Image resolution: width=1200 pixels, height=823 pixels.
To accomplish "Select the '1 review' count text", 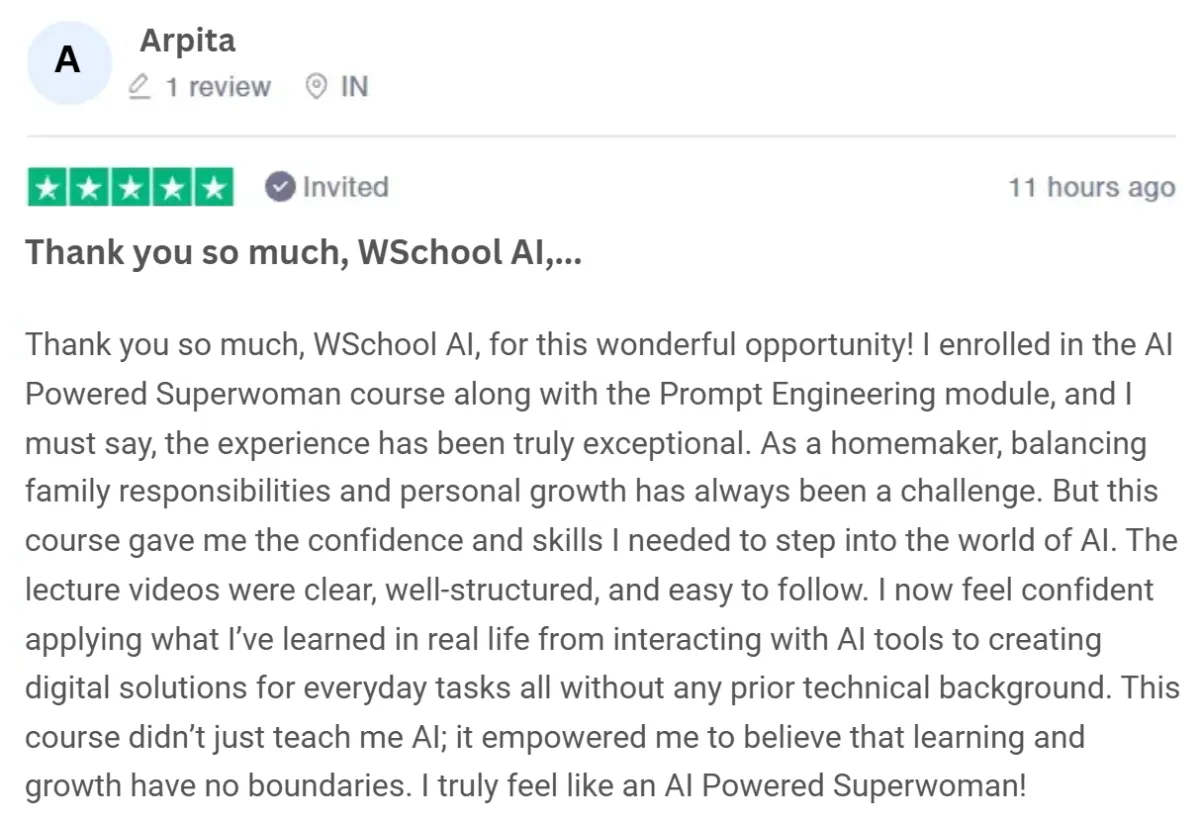I will [x=218, y=87].
